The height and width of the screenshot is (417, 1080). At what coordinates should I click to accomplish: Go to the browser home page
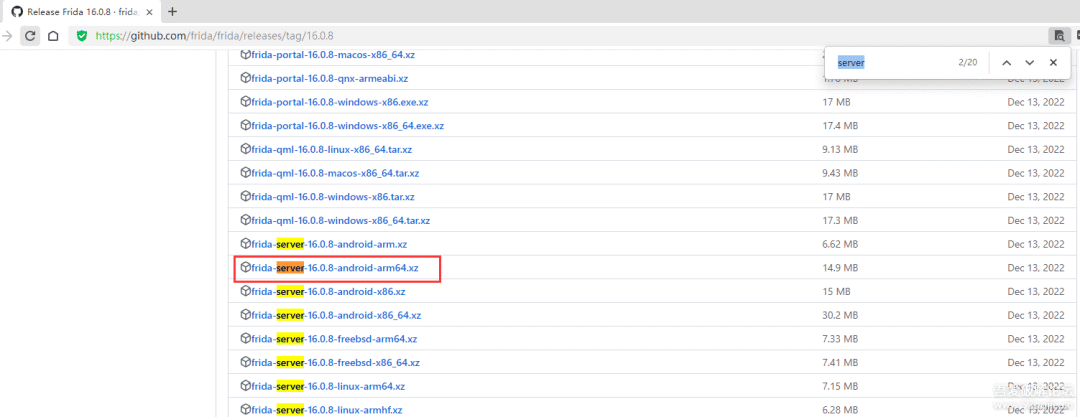pos(53,36)
